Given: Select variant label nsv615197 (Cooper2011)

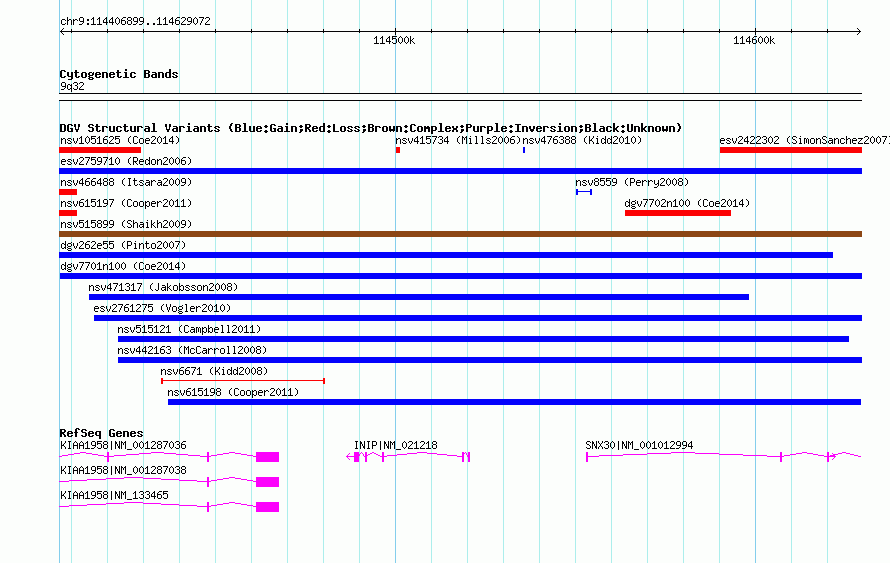Looking at the screenshot, I should point(126,203).
